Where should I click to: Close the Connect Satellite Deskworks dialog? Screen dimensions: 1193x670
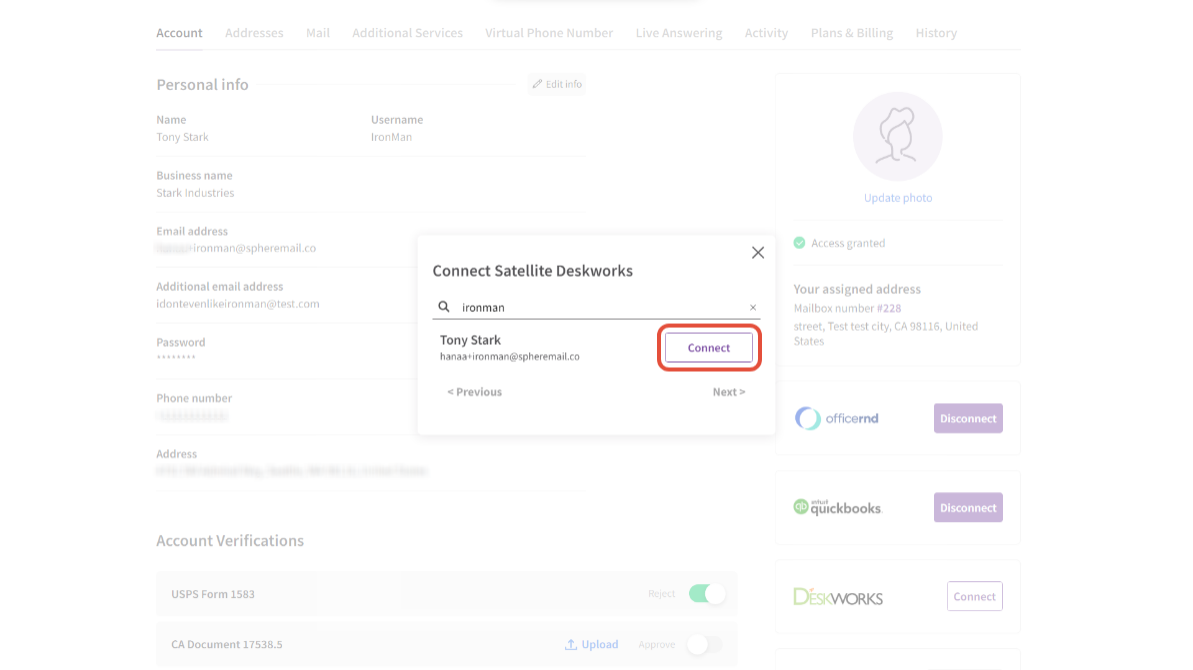[758, 252]
